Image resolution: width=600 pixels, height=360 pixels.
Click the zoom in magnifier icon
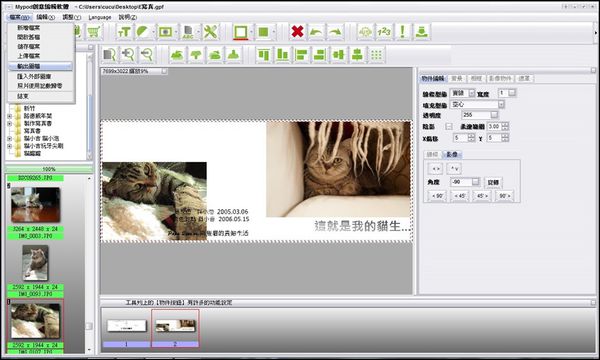click(128, 55)
